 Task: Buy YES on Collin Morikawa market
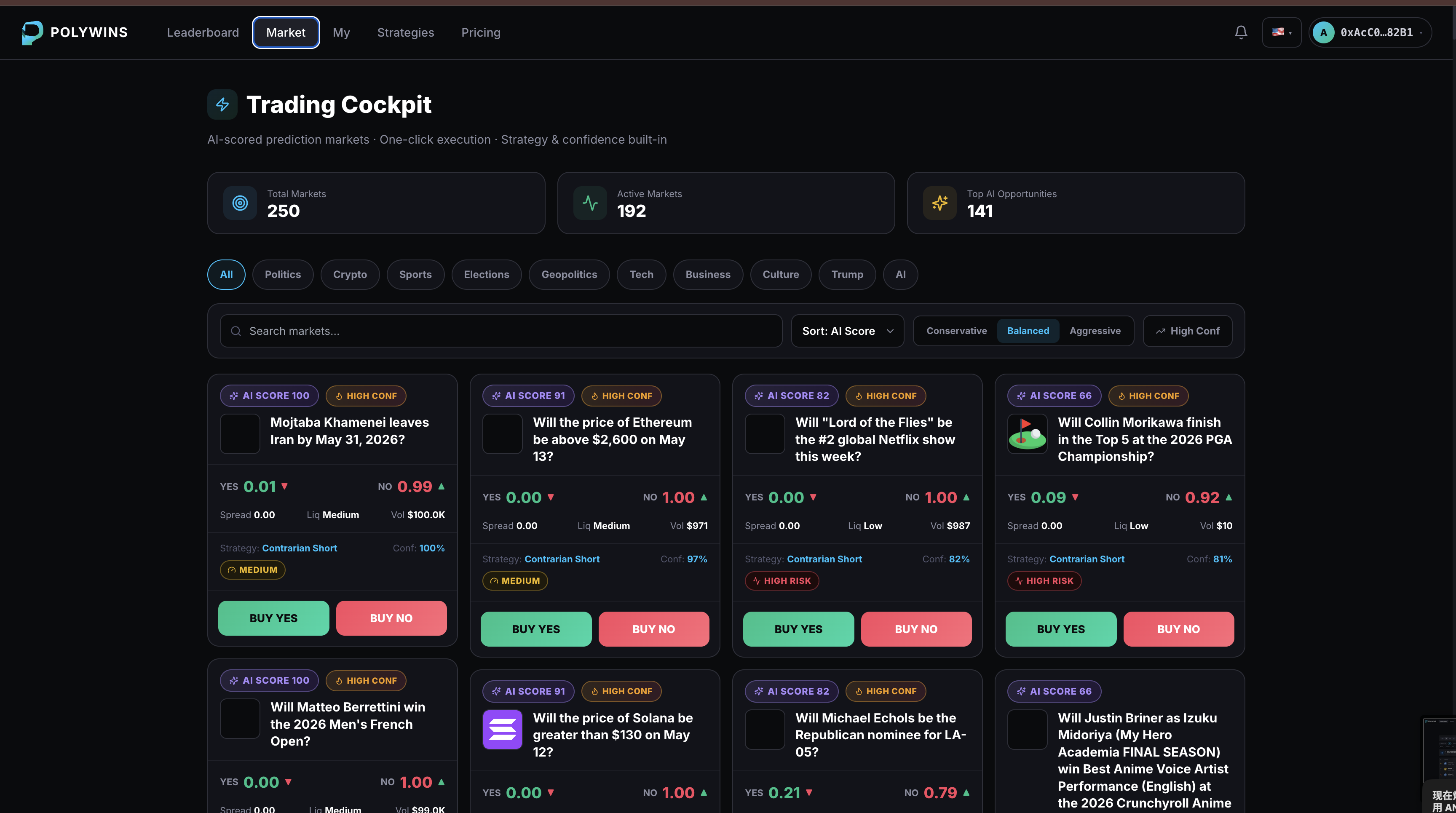[x=1060, y=629]
